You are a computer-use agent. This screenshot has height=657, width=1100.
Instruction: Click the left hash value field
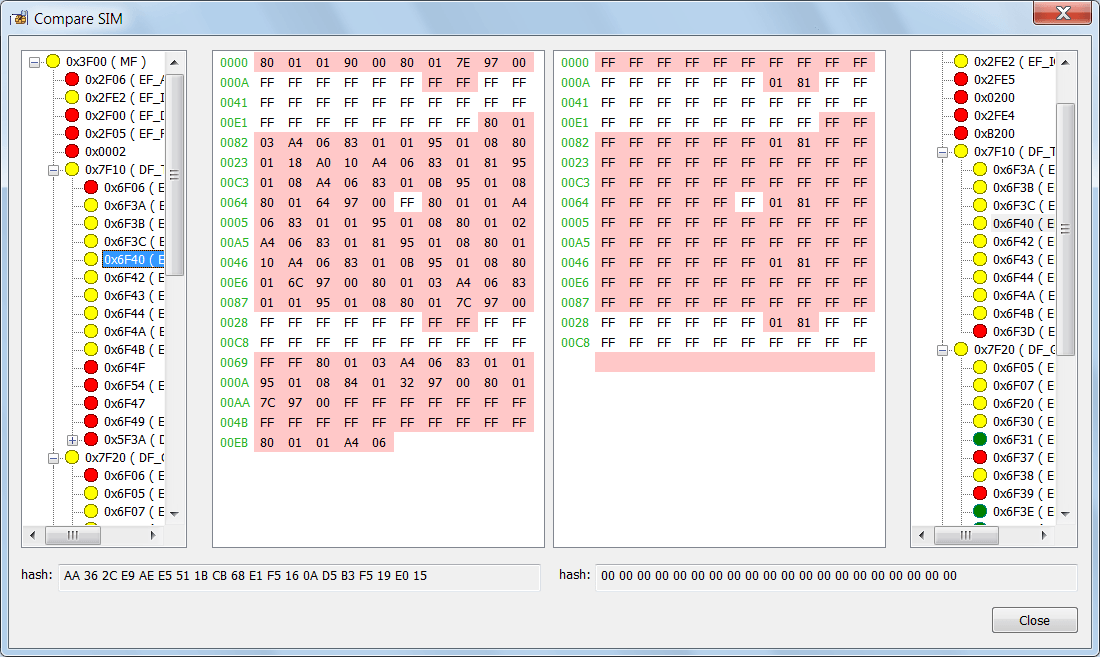[x=299, y=576]
